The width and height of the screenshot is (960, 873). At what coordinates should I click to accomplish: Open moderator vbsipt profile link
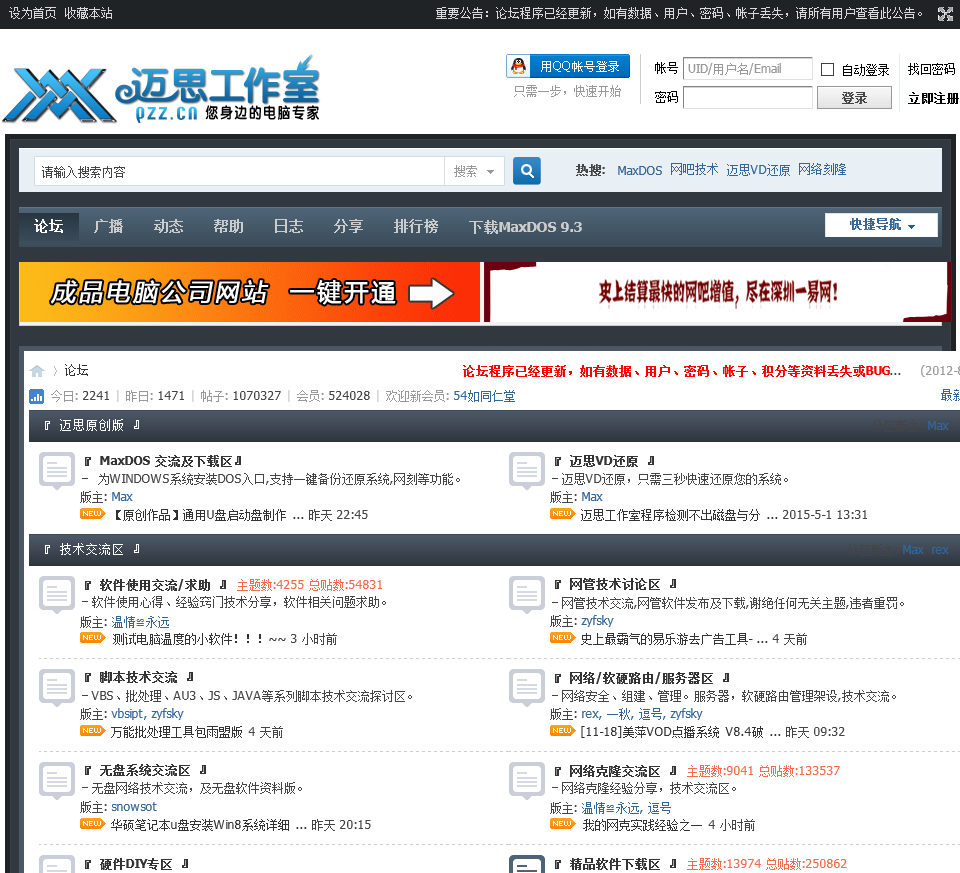pyautogui.click(x=127, y=714)
